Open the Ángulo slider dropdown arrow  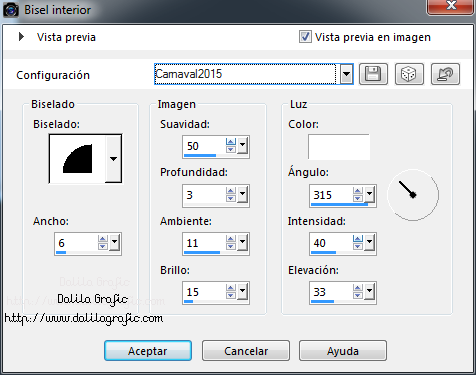point(369,195)
